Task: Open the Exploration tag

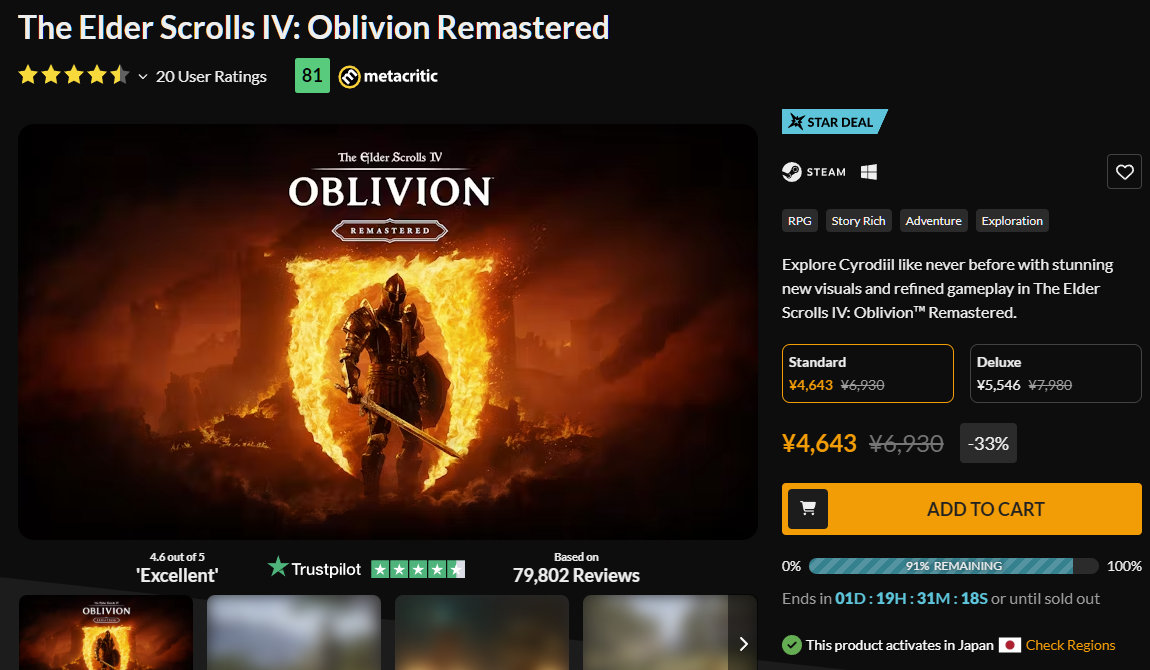Action: 1011,221
